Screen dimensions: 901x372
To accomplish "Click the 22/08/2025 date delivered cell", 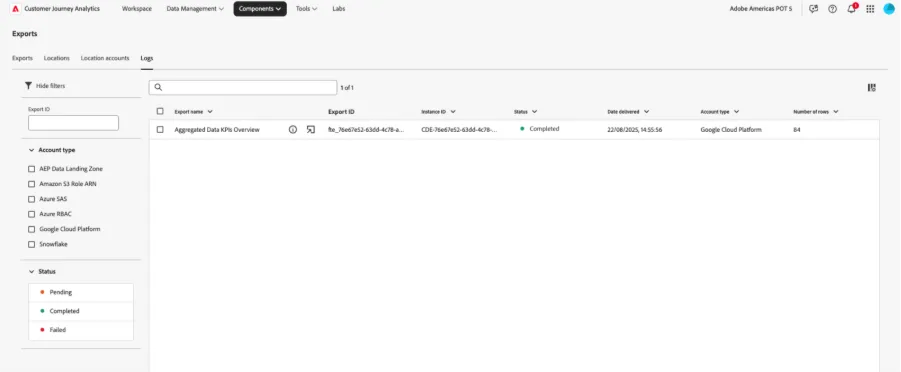I will click(x=635, y=130).
